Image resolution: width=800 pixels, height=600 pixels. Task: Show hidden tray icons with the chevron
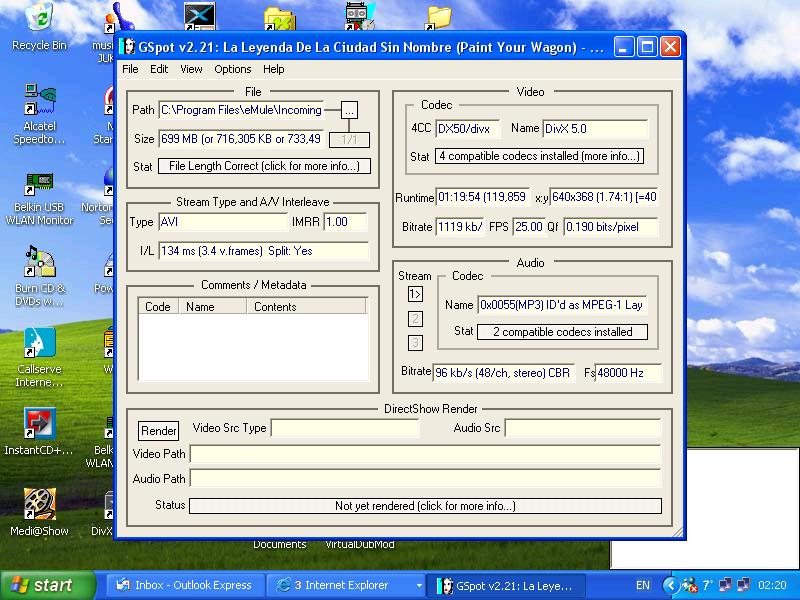pyautogui.click(x=670, y=585)
